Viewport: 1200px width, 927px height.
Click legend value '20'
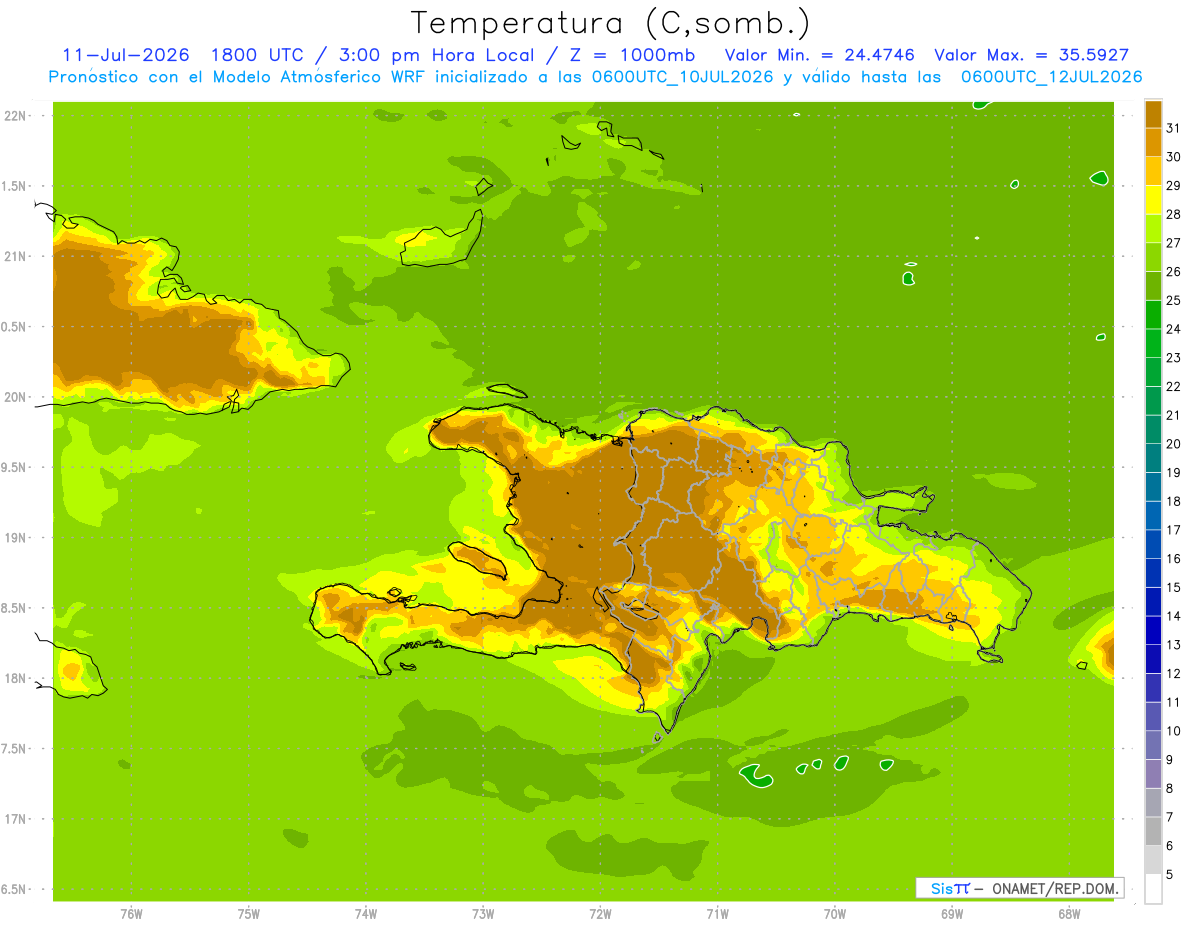1173,444
